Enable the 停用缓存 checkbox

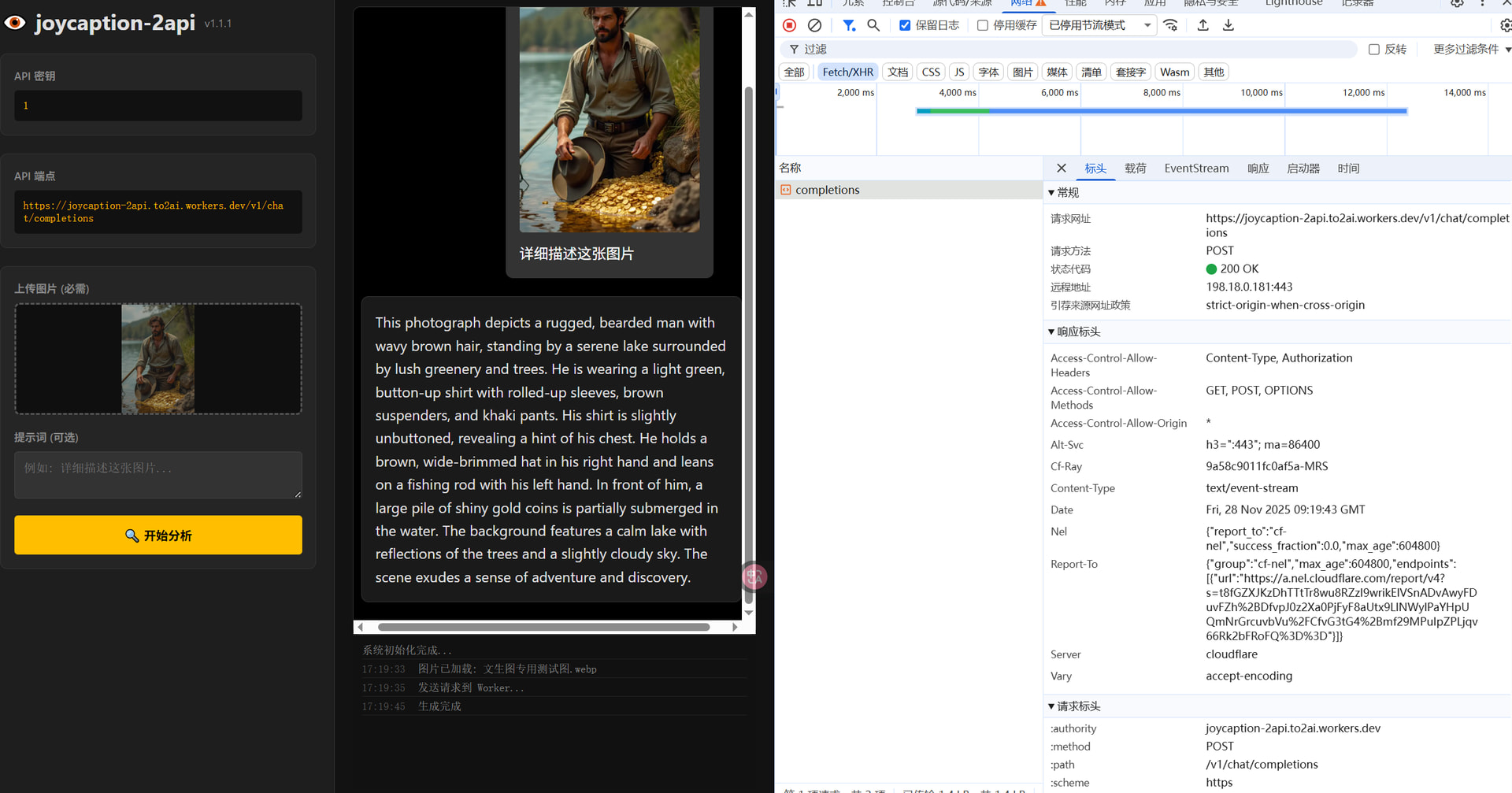[983, 25]
